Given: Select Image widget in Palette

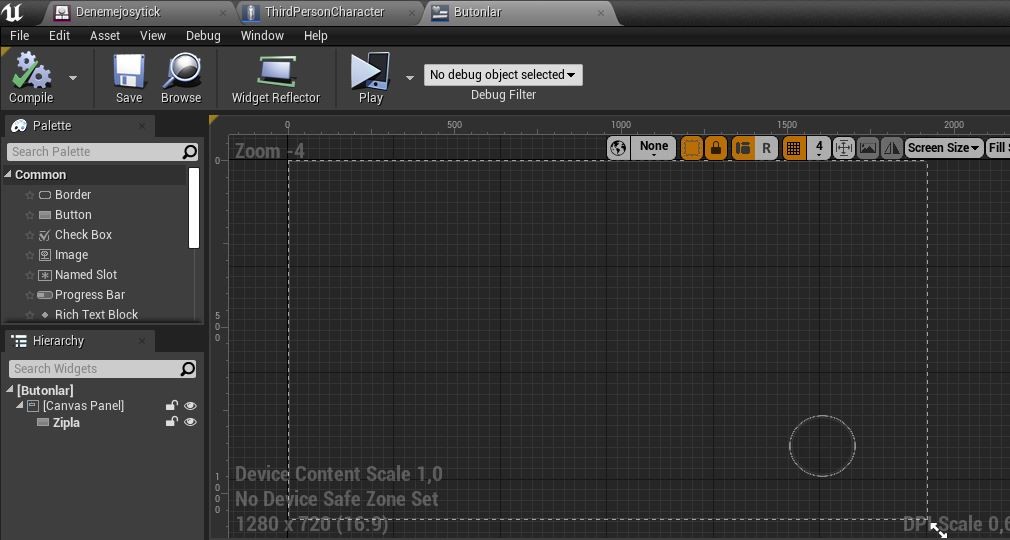Looking at the screenshot, I should [71, 255].
